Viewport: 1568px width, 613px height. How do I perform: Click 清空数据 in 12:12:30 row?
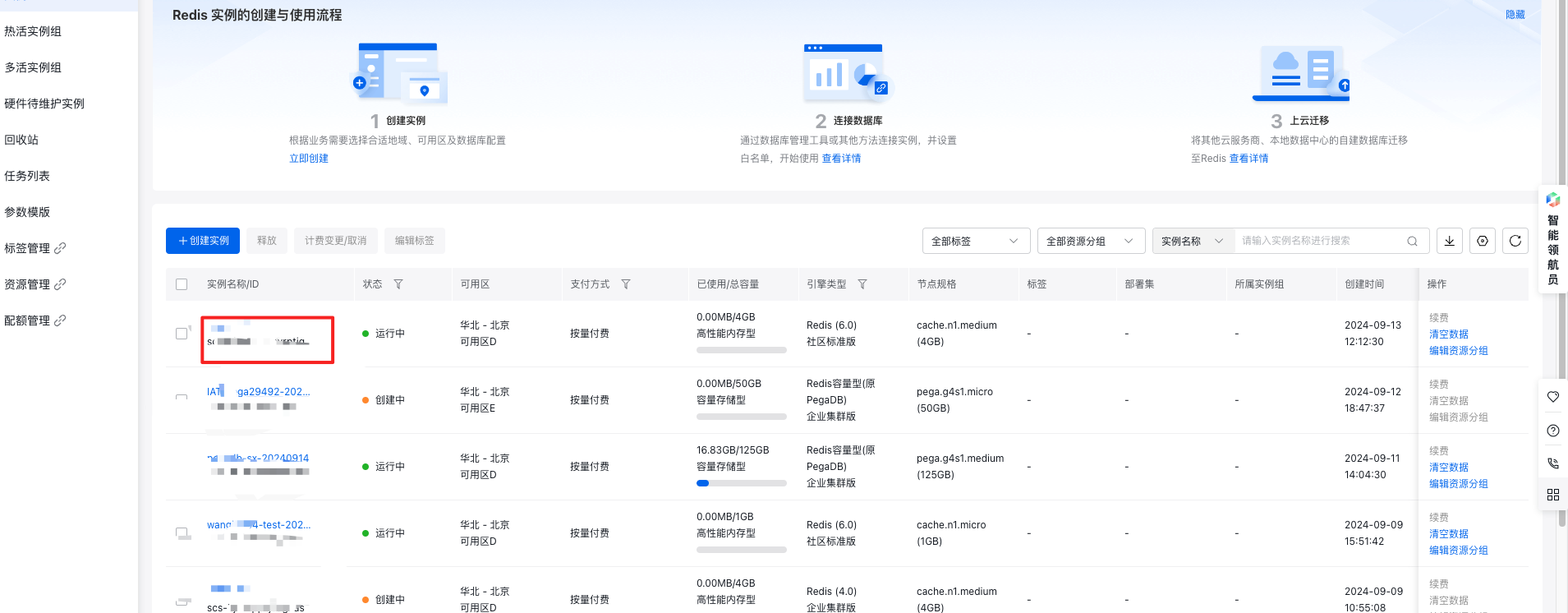1449,334
